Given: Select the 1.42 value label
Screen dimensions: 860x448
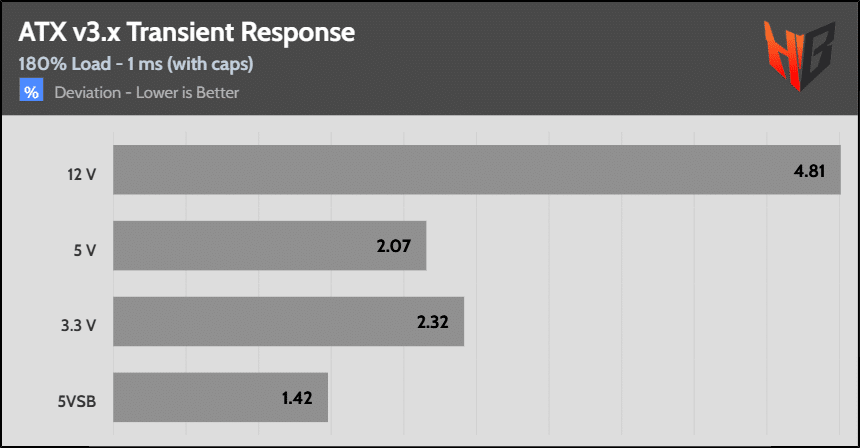Looking at the screenshot, I should point(297,398).
